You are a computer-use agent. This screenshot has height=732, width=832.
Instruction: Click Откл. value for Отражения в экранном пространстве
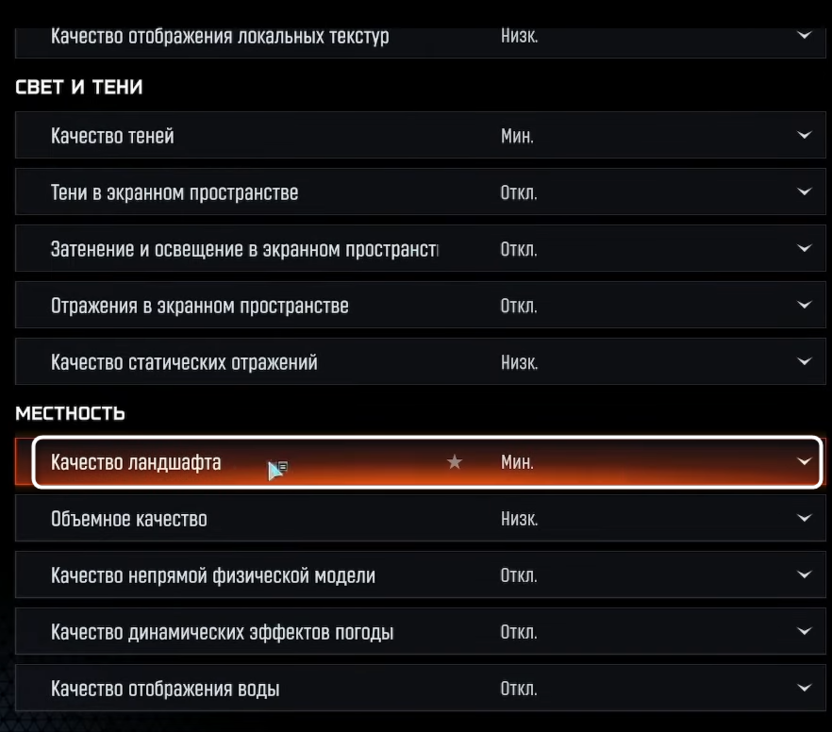(x=518, y=306)
